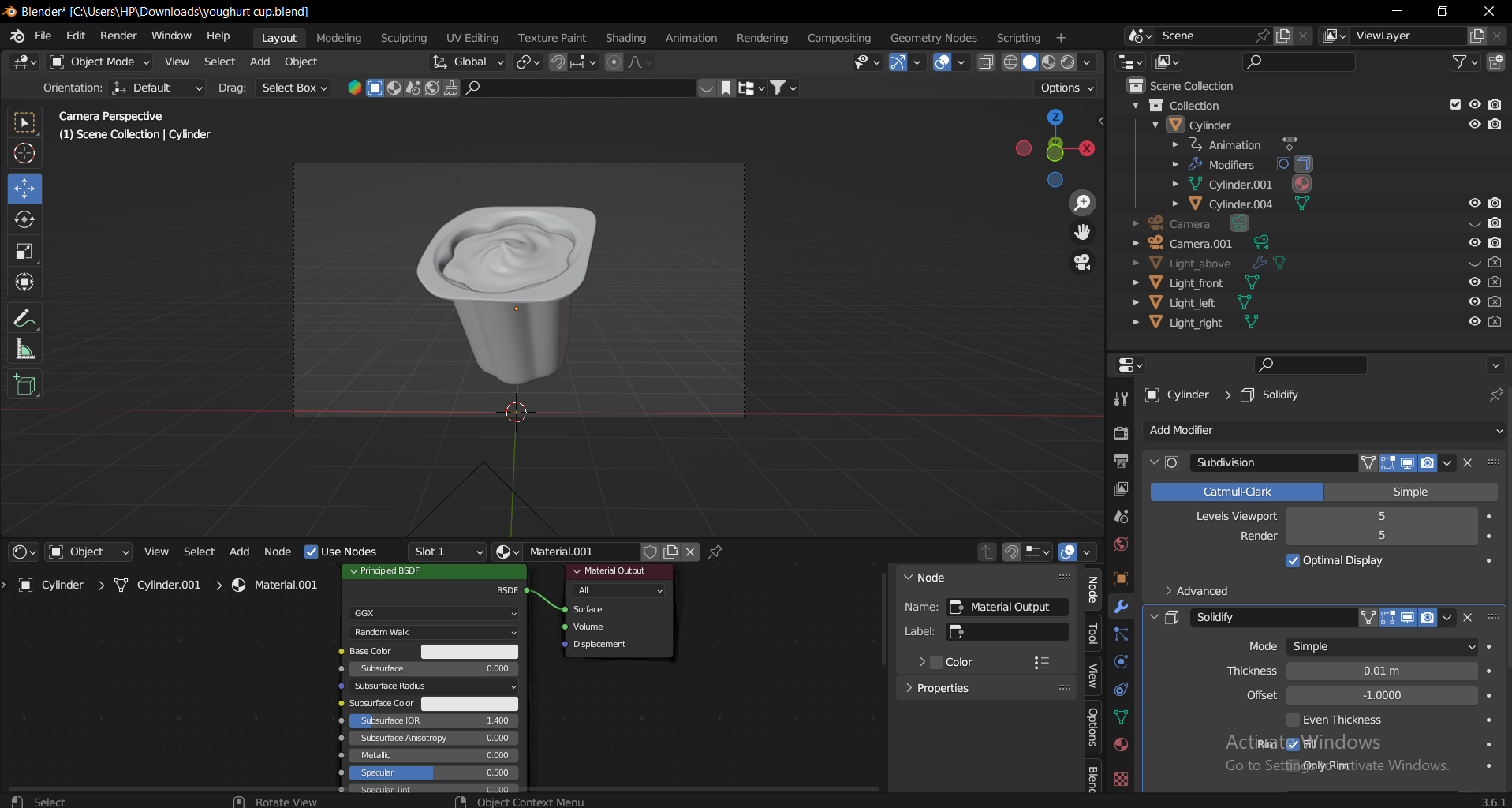1512x808 pixels.
Task: Open the Render properties tab
Action: click(1121, 432)
